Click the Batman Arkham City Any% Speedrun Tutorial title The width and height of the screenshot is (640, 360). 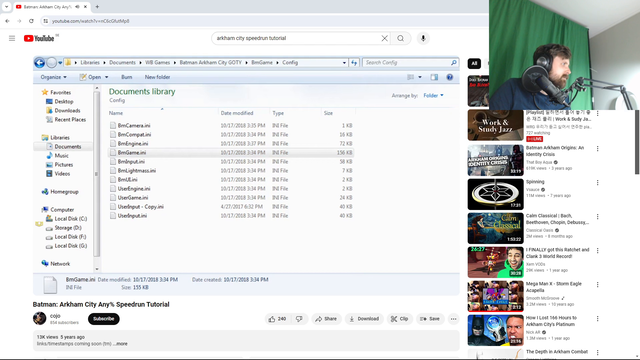pyautogui.click(x=101, y=304)
